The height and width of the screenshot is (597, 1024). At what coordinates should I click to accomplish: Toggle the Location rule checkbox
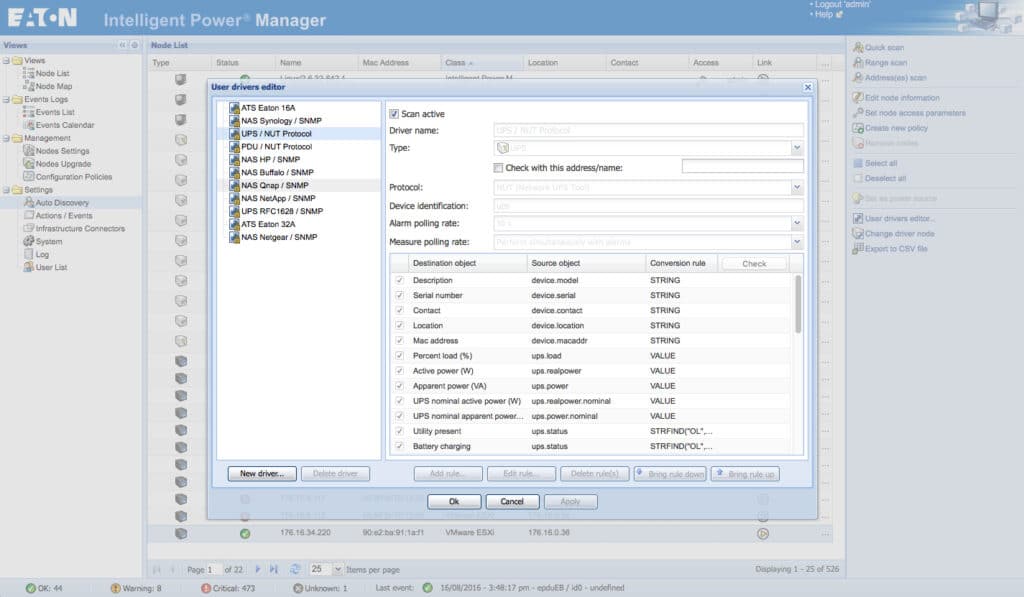click(x=399, y=325)
